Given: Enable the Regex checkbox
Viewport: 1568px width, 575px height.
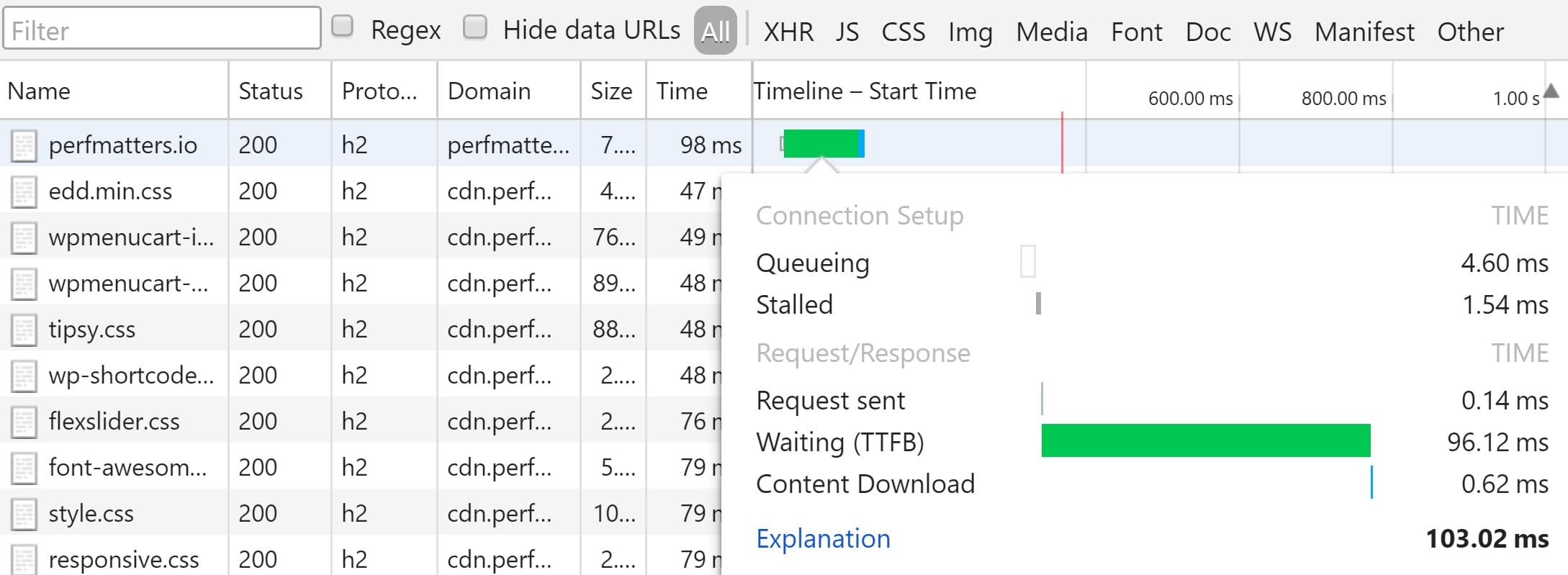Looking at the screenshot, I should click(x=343, y=26).
